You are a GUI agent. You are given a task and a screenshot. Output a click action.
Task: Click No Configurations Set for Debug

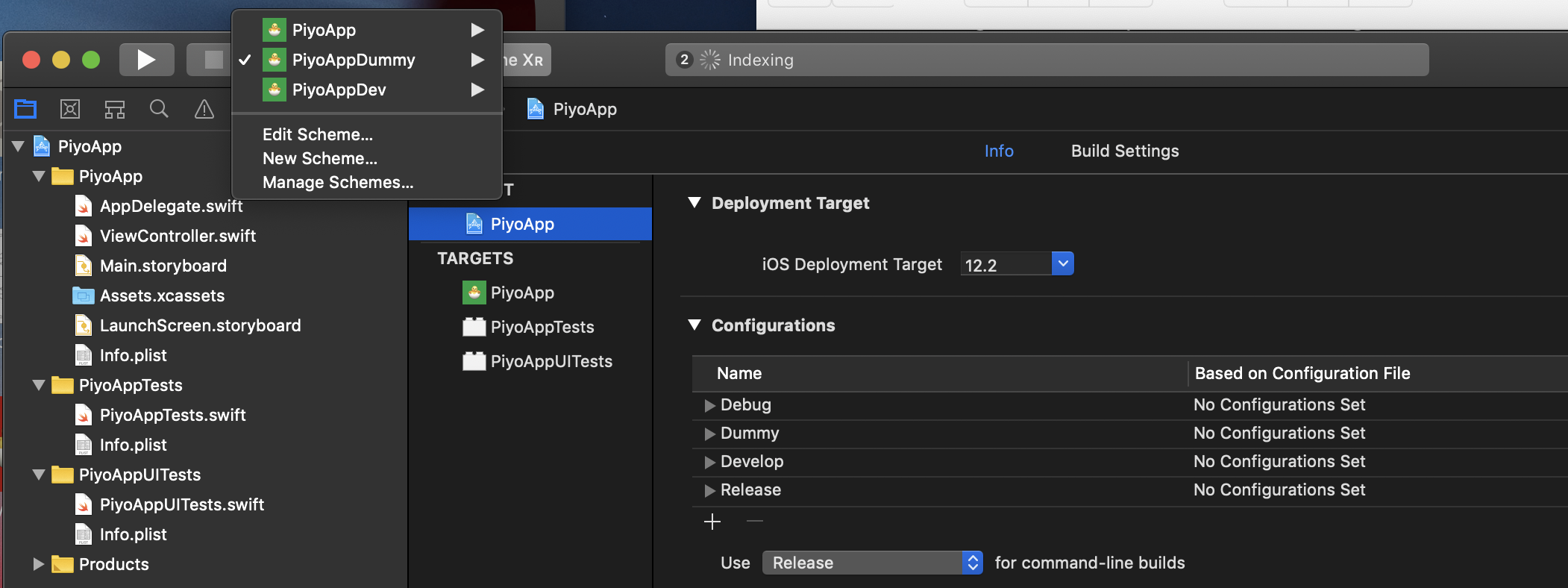[x=1279, y=404]
